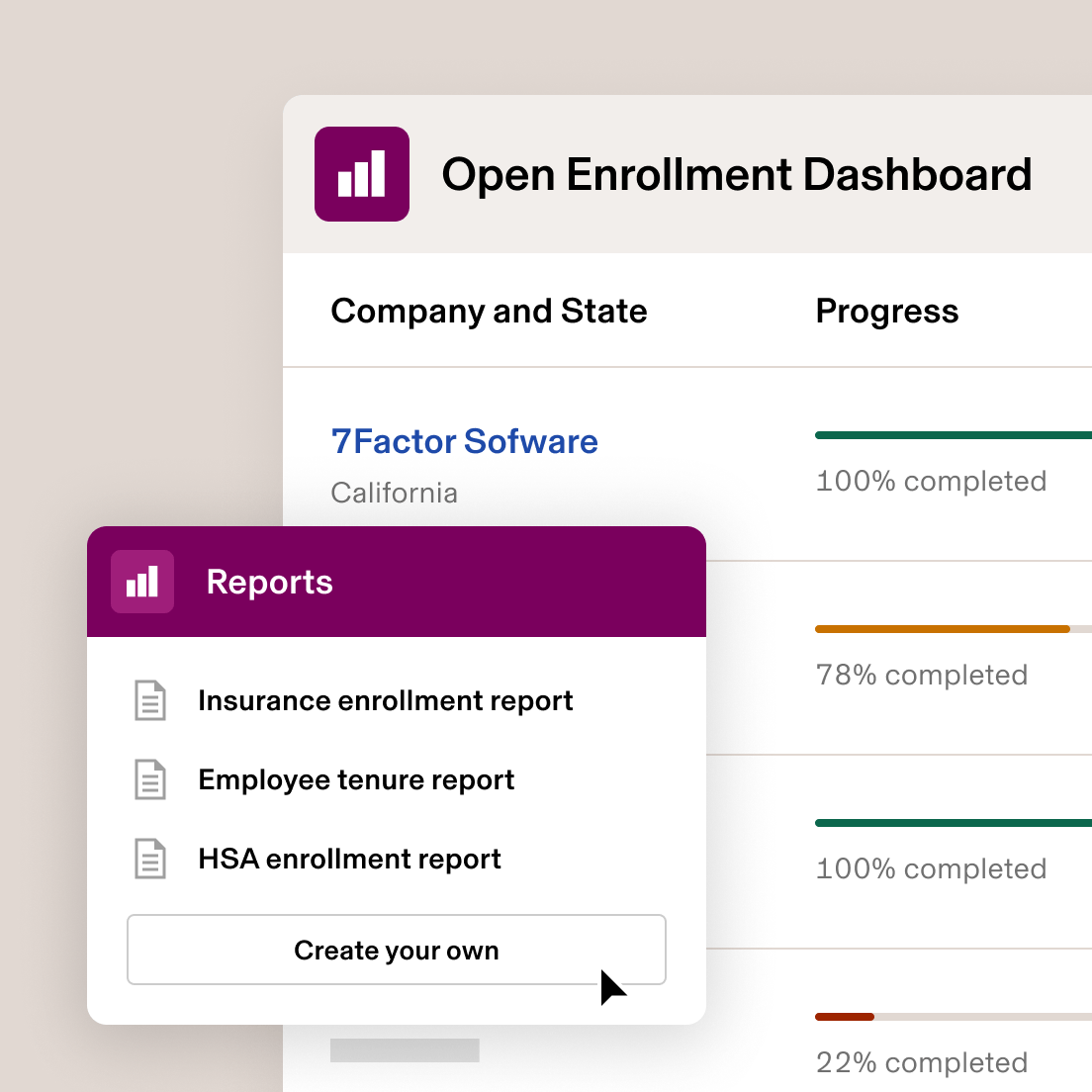Click the Create your own button

click(x=396, y=950)
